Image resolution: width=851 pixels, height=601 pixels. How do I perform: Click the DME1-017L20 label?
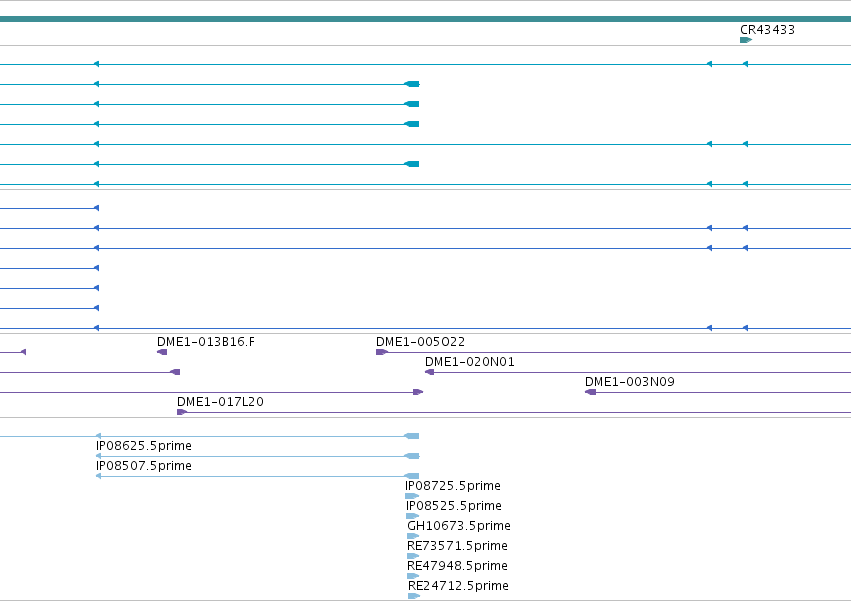[x=220, y=402]
